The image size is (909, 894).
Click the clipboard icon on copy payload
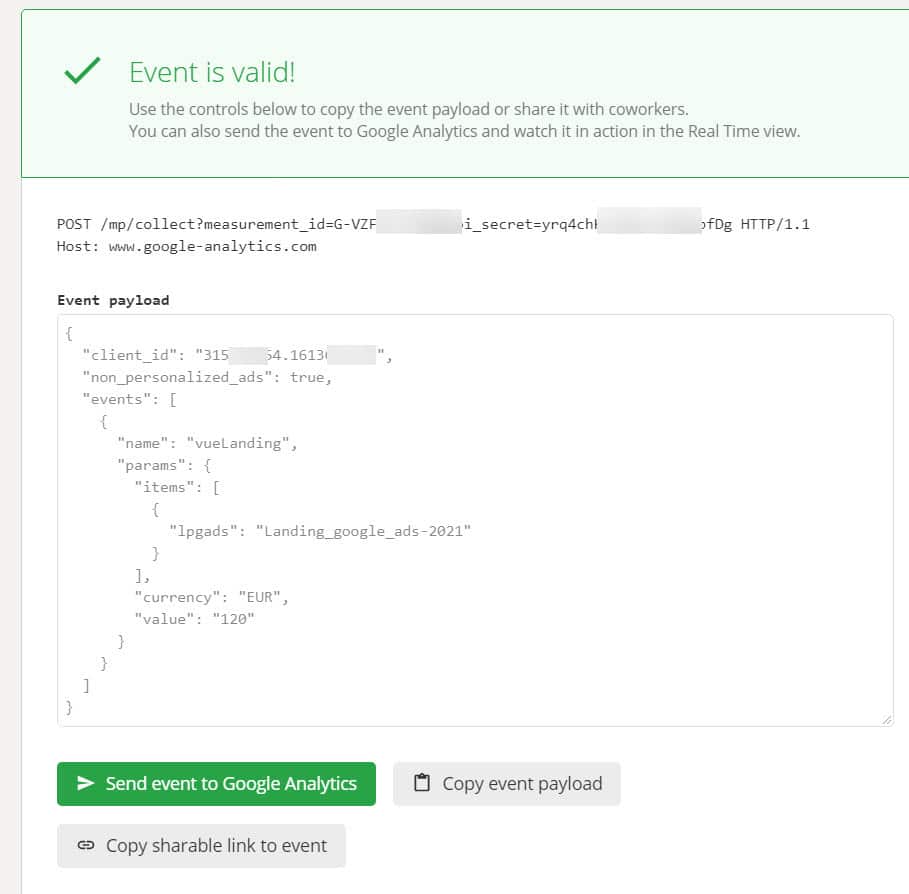(422, 783)
